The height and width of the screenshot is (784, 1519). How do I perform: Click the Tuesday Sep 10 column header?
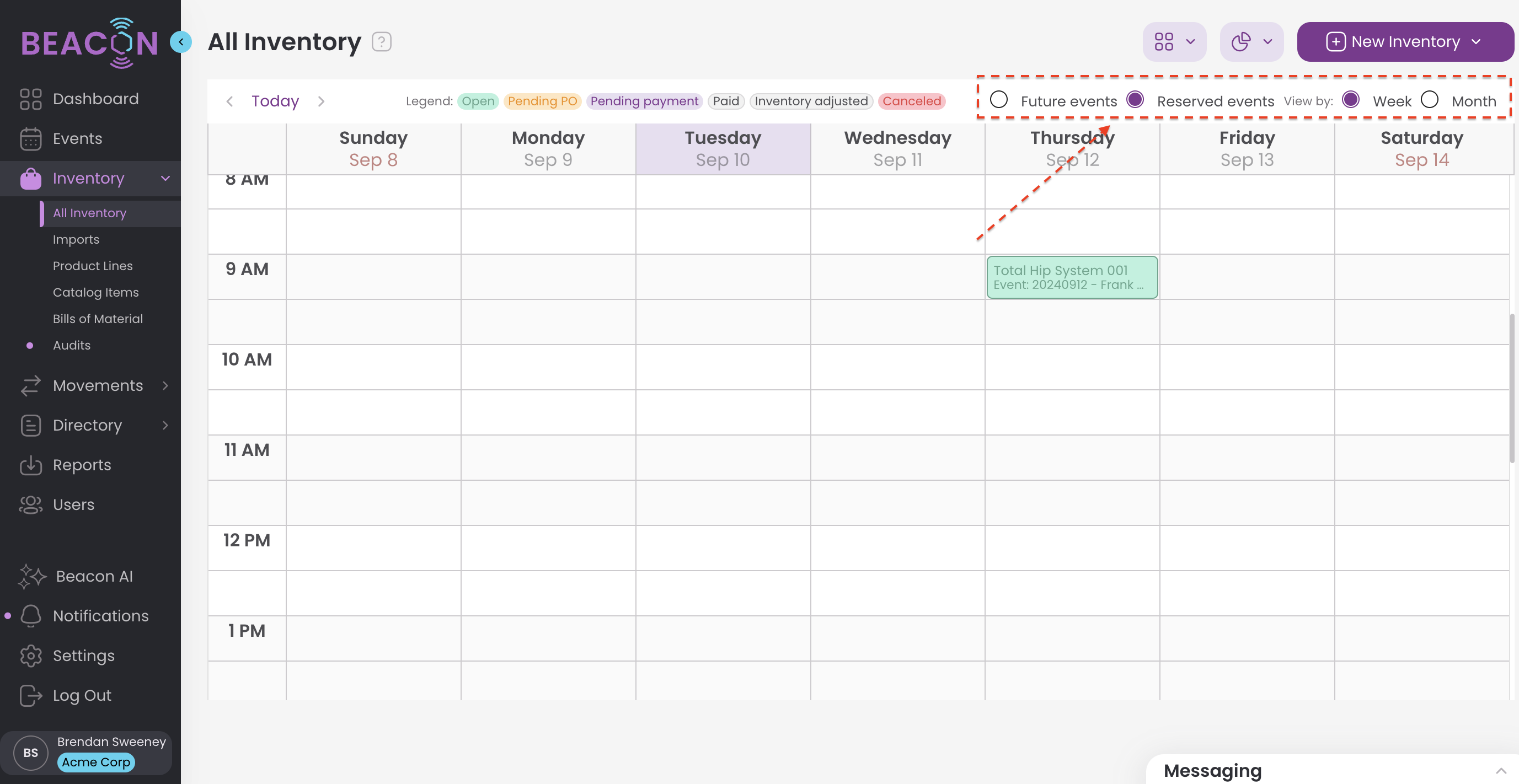coord(723,148)
